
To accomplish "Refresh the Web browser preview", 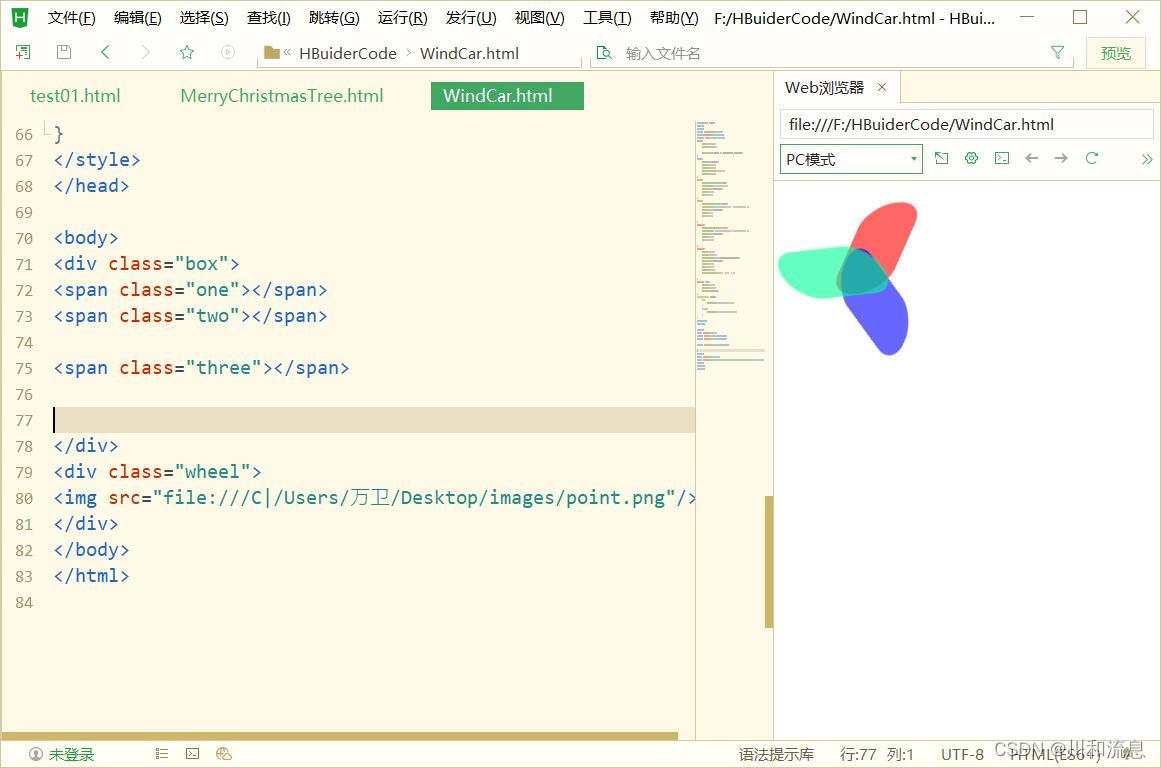I will pyautogui.click(x=1091, y=158).
